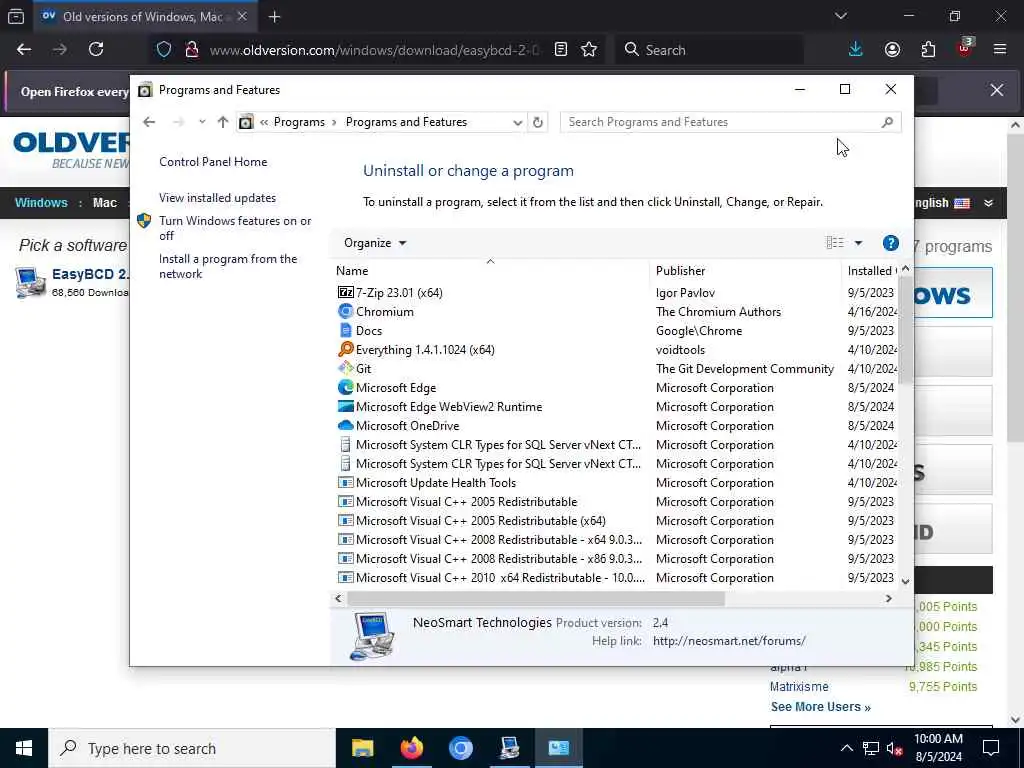Dismiss the Open Firefox notification bar
This screenshot has width=1024, height=768.
(x=997, y=90)
